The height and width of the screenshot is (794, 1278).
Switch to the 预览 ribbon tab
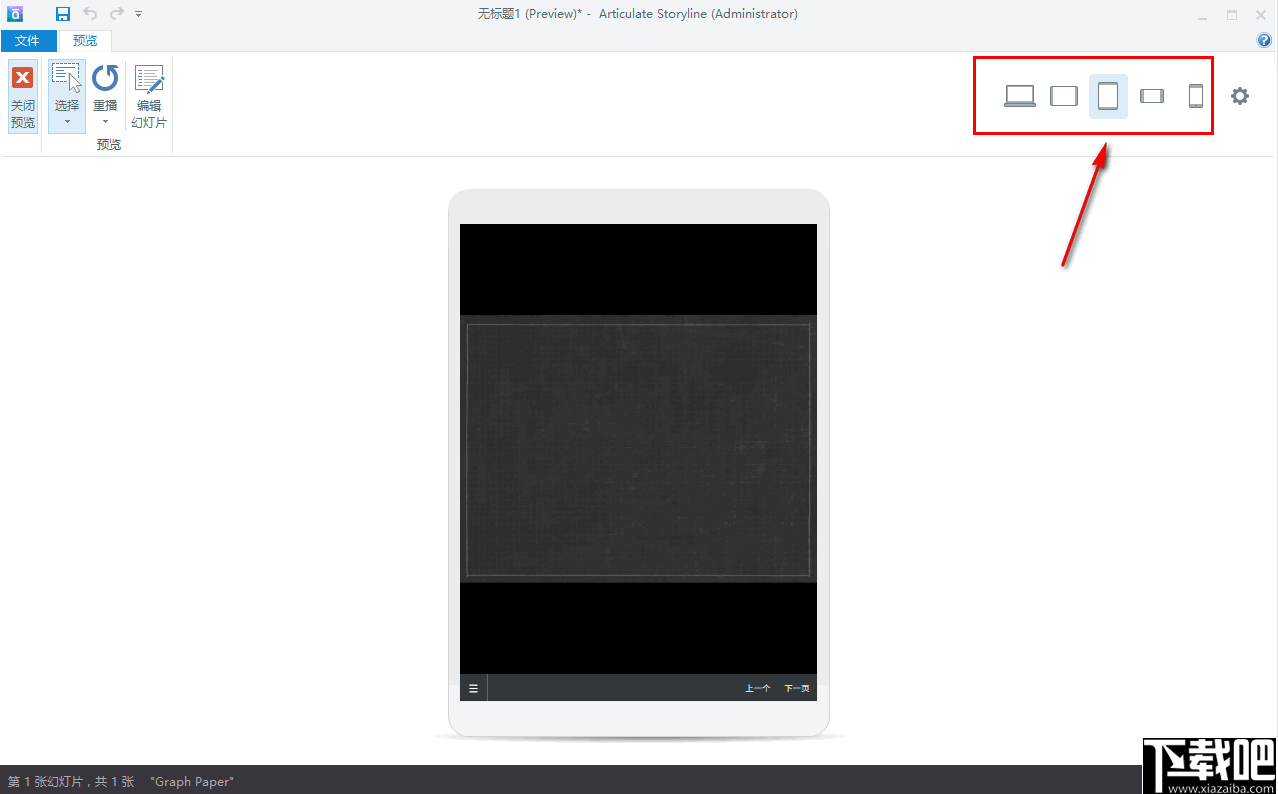tap(85, 41)
